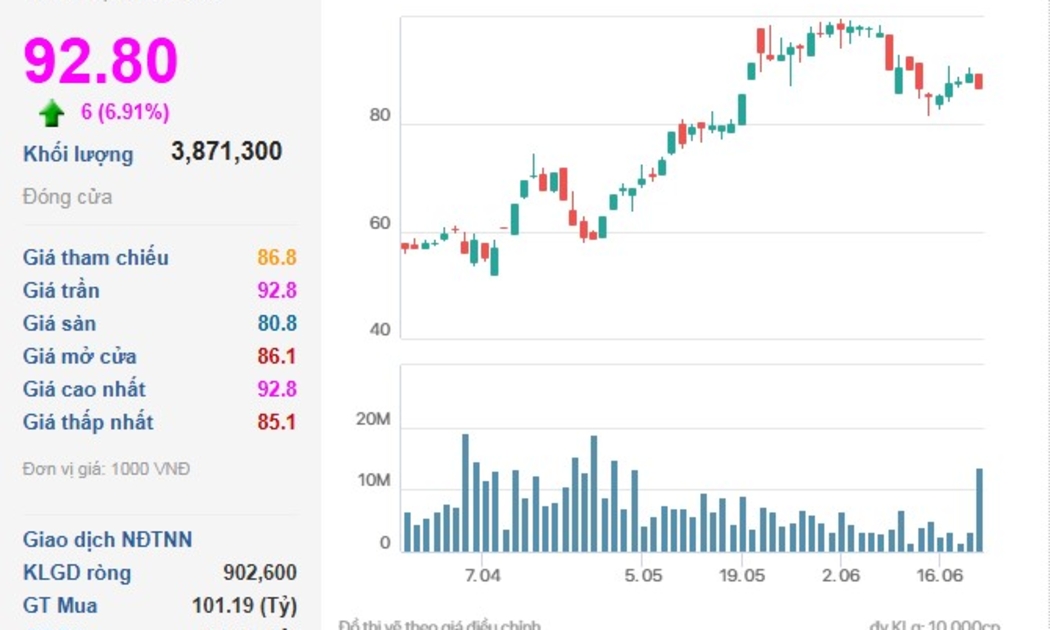Click the Giá sàn value 80.8
This screenshot has height=630, width=1050.
276,324
